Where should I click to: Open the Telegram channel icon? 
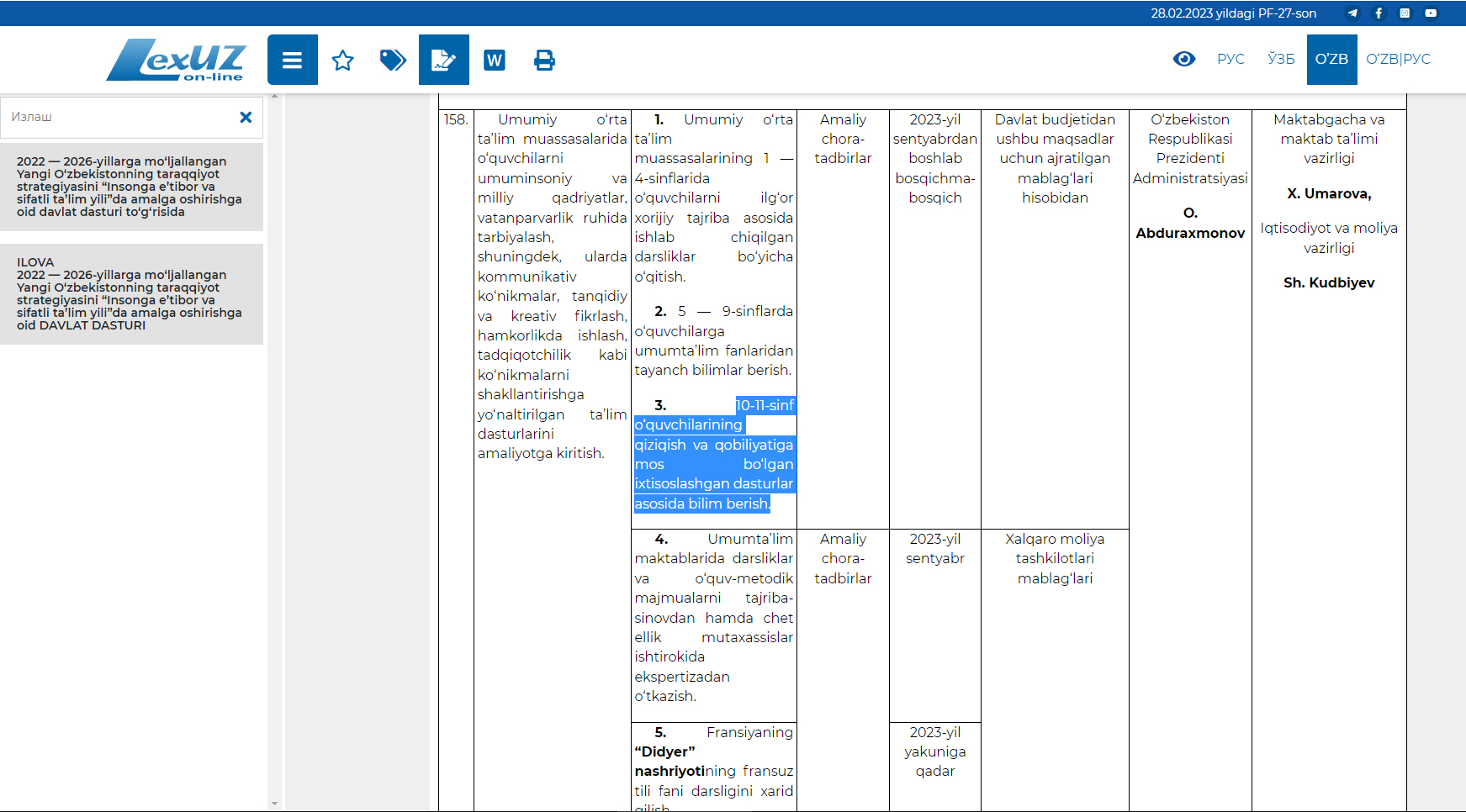click(1352, 13)
